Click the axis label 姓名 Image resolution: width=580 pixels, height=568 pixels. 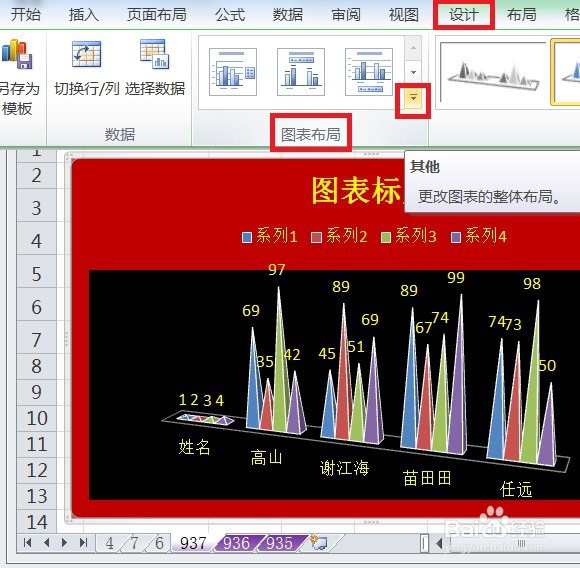[194, 447]
